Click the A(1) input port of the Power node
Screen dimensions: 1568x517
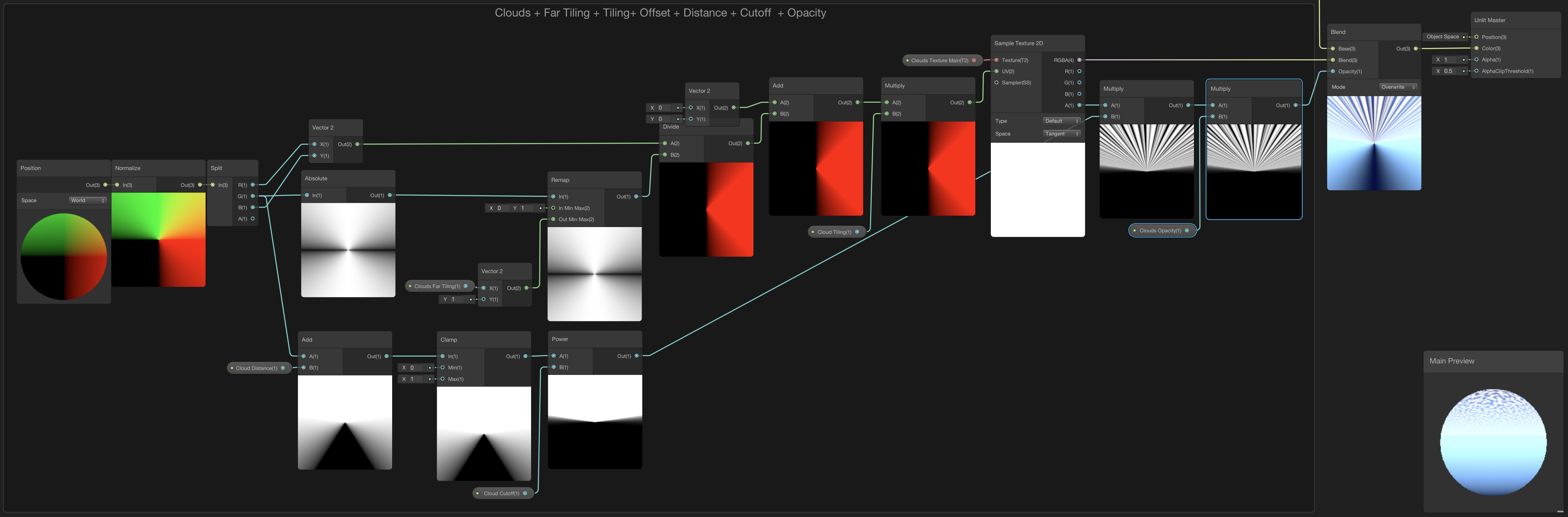click(x=554, y=356)
